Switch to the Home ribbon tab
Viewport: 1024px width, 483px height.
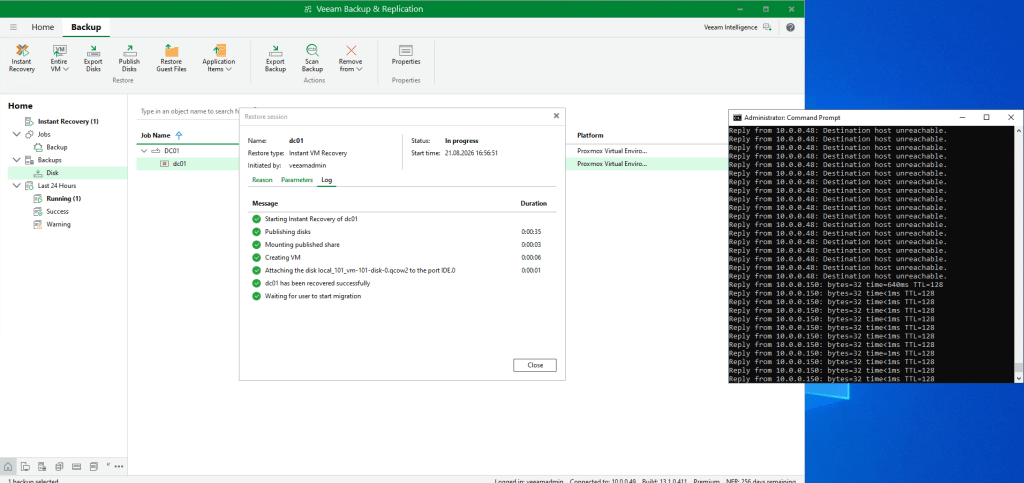[43, 27]
